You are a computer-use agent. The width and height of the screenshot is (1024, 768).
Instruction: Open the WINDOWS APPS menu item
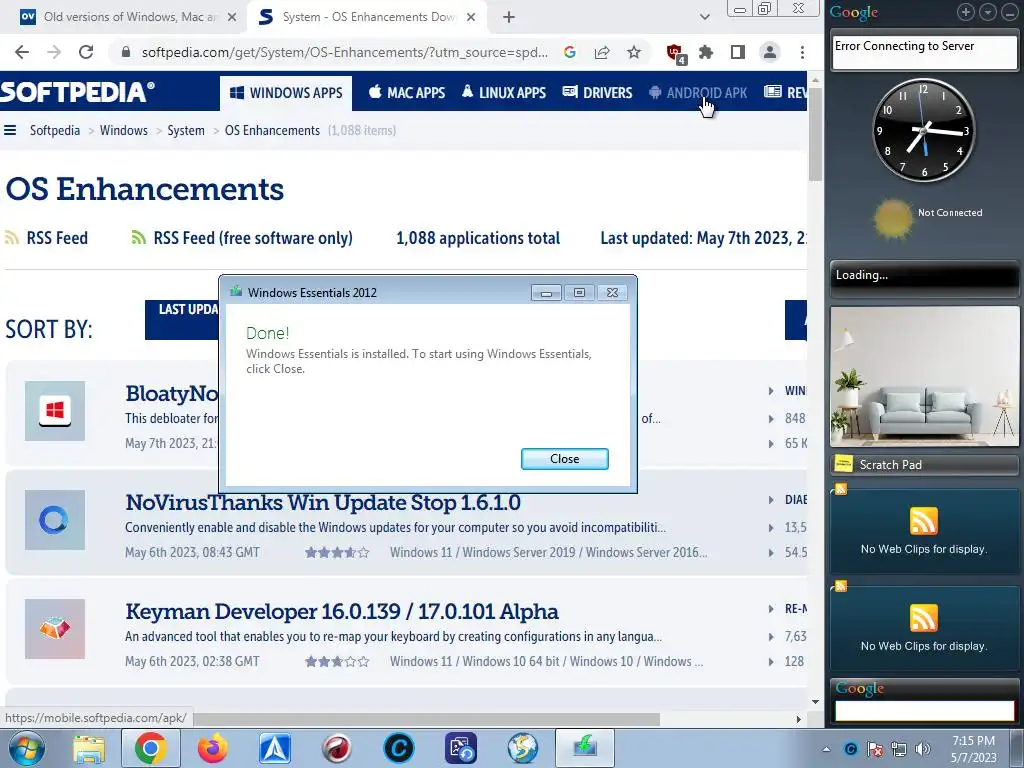(286, 93)
